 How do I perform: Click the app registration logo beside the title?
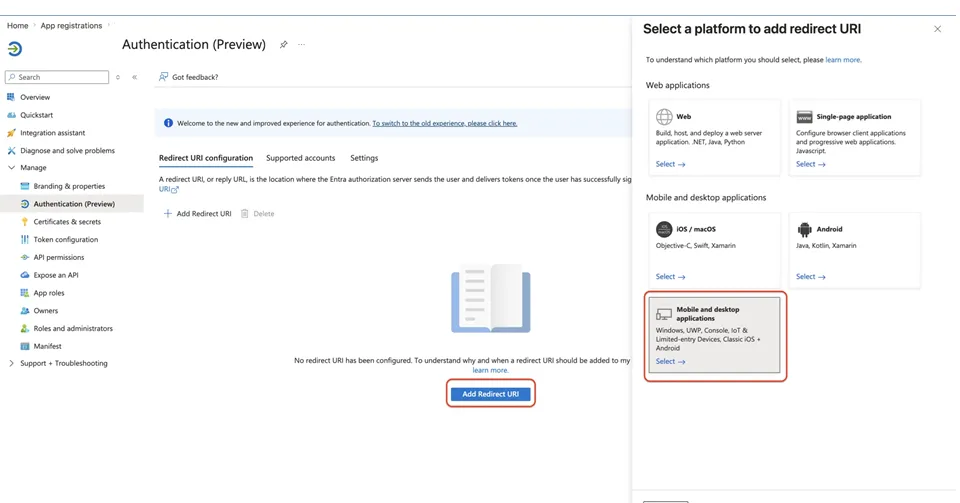[x=15, y=48]
